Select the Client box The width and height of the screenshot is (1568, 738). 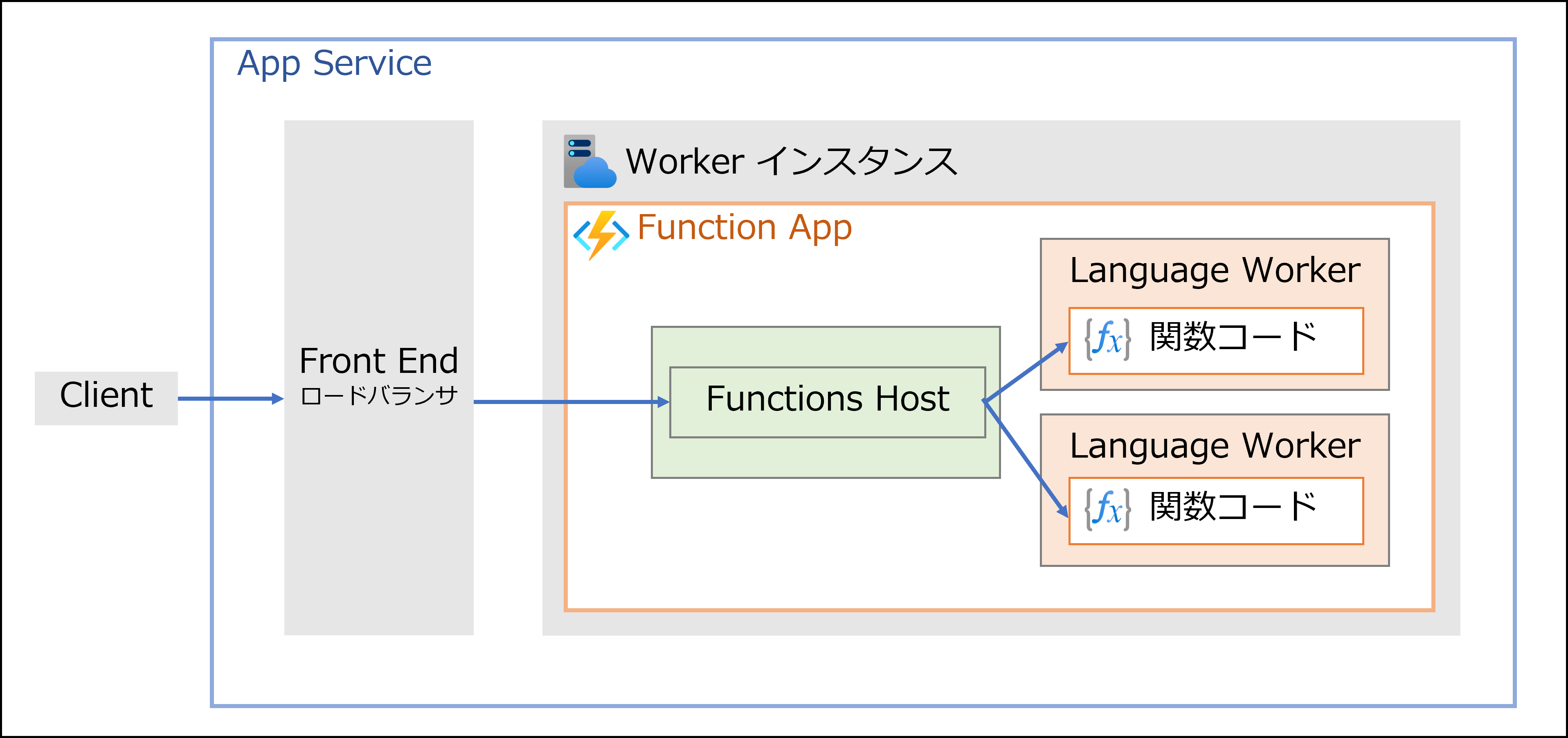(106, 398)
